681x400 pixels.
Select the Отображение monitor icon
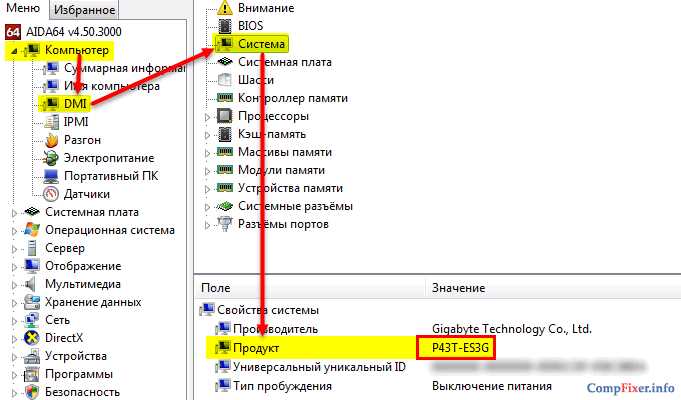tap(32, 266)
